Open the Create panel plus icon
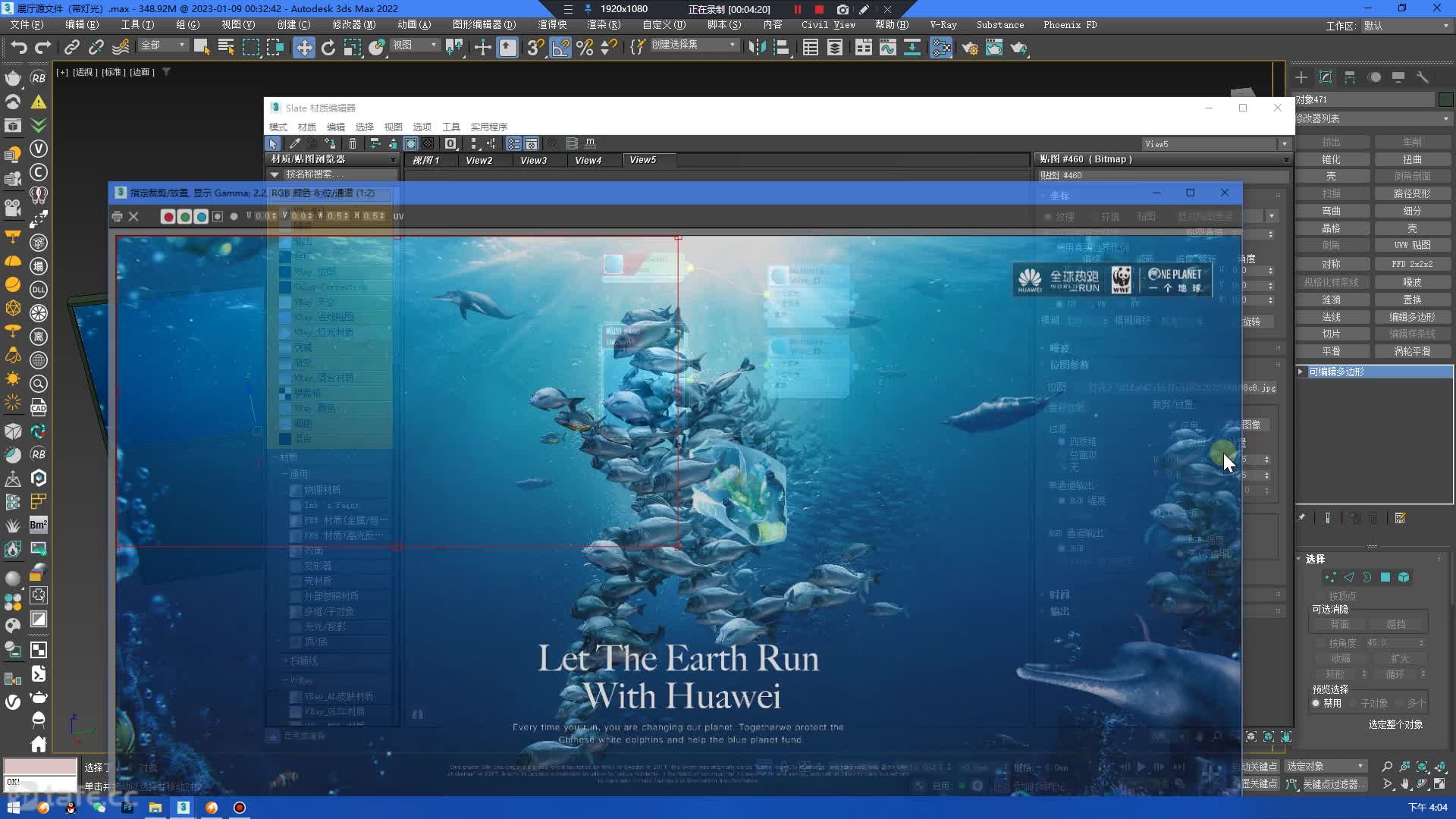 pos(1301,77)
